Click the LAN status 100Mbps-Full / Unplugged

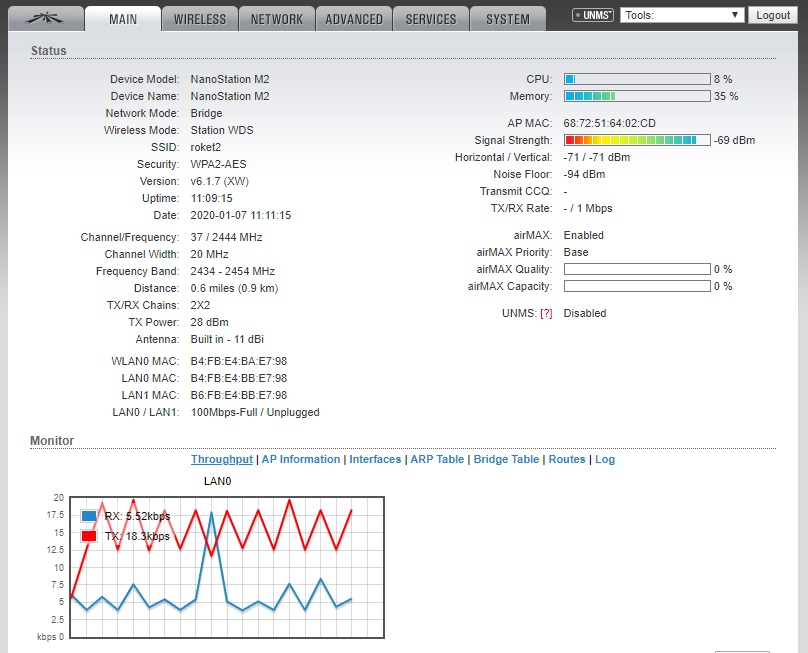click(255, 412)
